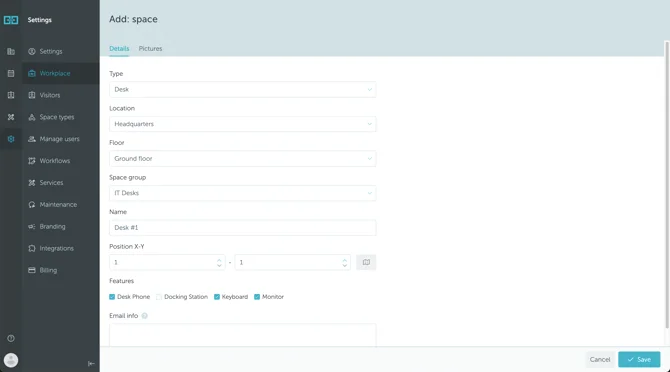Viewport: 670px width, 372px height.
Task: Uncheck the Monitor feature
Action: (257, 297)
